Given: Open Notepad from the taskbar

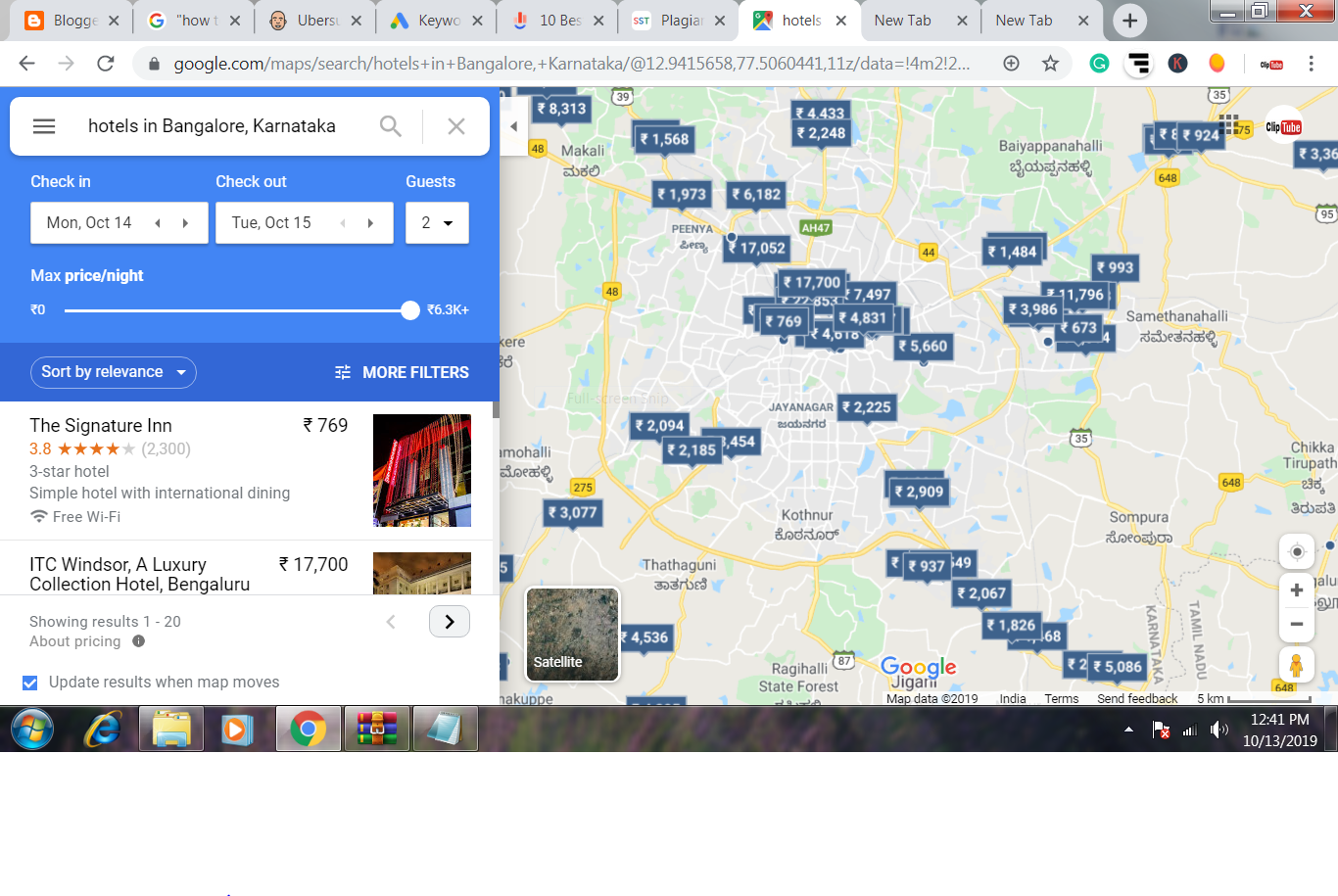Looking at the screenshot, I should click(446, 729).
